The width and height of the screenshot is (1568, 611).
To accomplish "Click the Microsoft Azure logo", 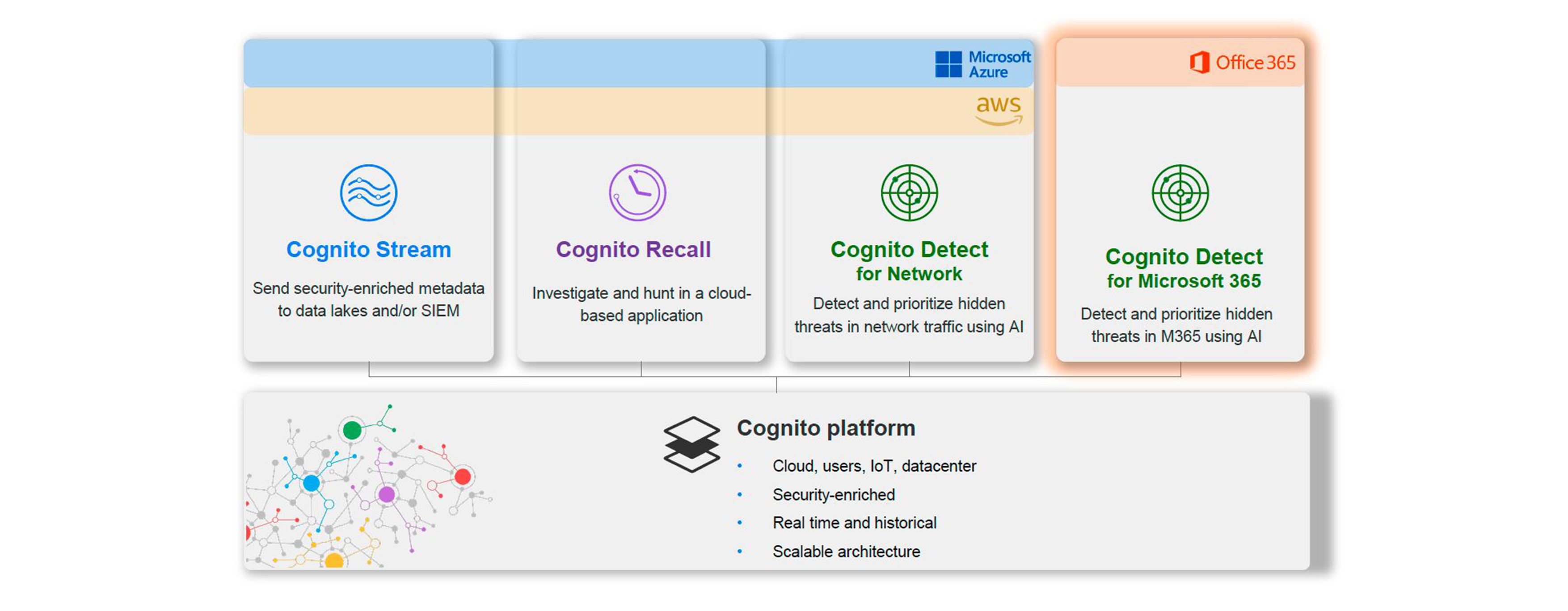I will coord(983,64).
